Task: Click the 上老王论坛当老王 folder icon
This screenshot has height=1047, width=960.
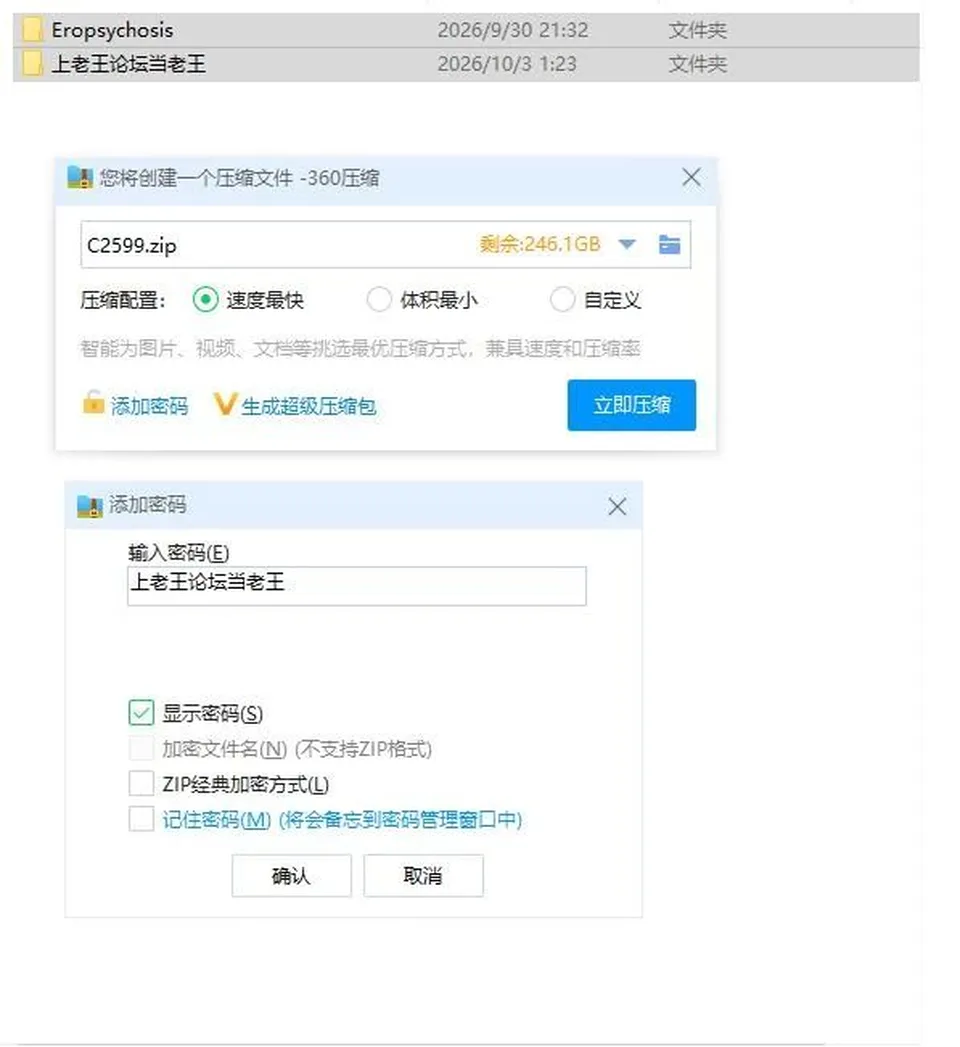Action: 32,64
